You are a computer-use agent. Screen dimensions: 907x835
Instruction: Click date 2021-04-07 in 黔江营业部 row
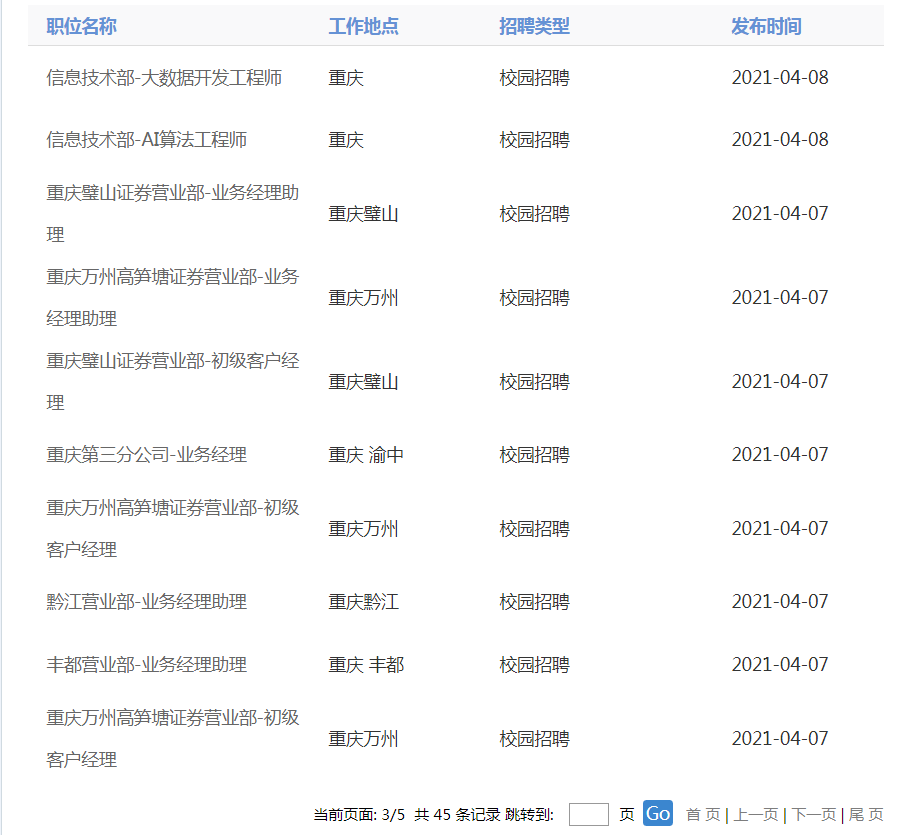point(780,601)
